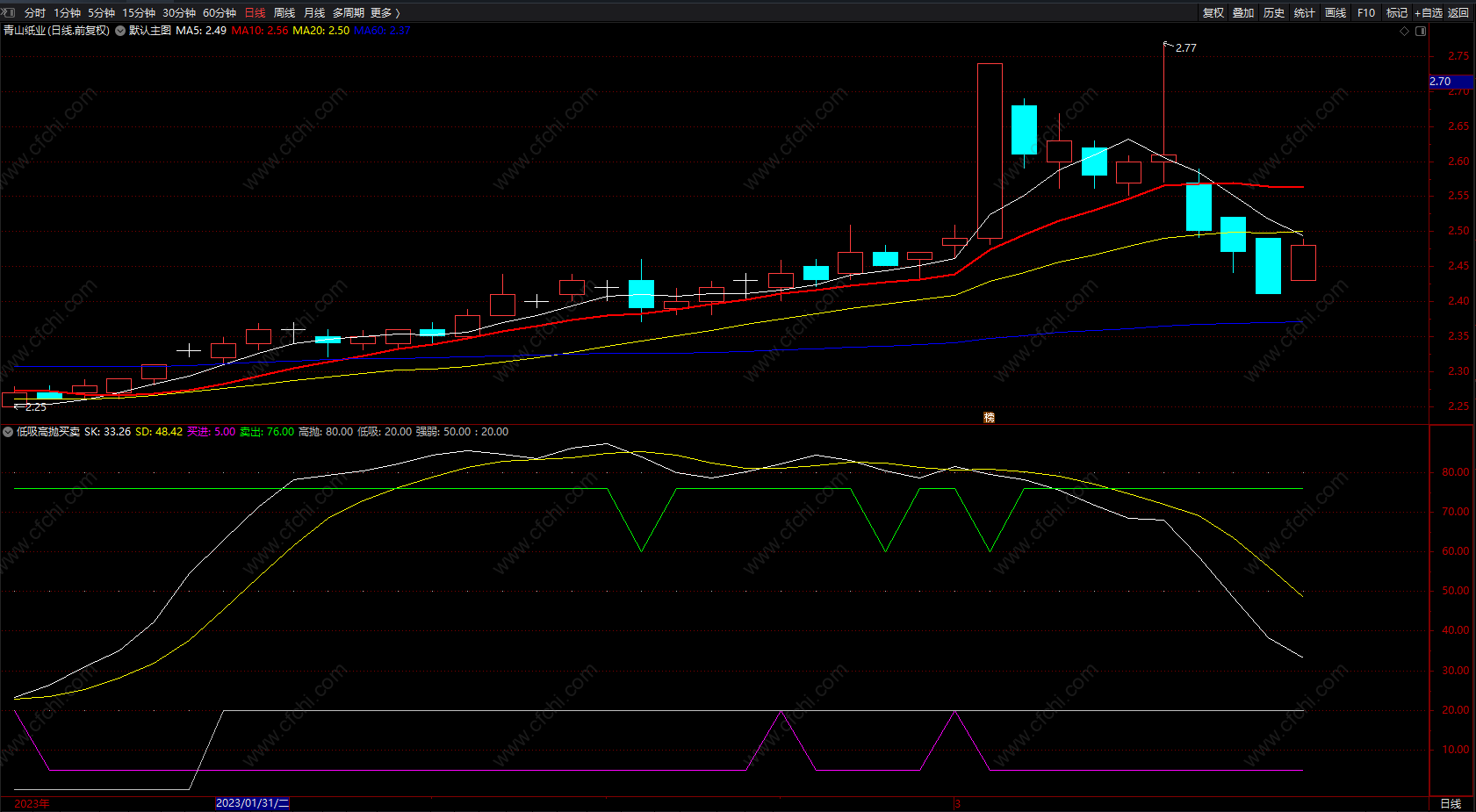Click the 榜 badge icon below the candlesticks
Image resolution: width=1476 pixels, height=812 pixels.
[x=989, y=417]
